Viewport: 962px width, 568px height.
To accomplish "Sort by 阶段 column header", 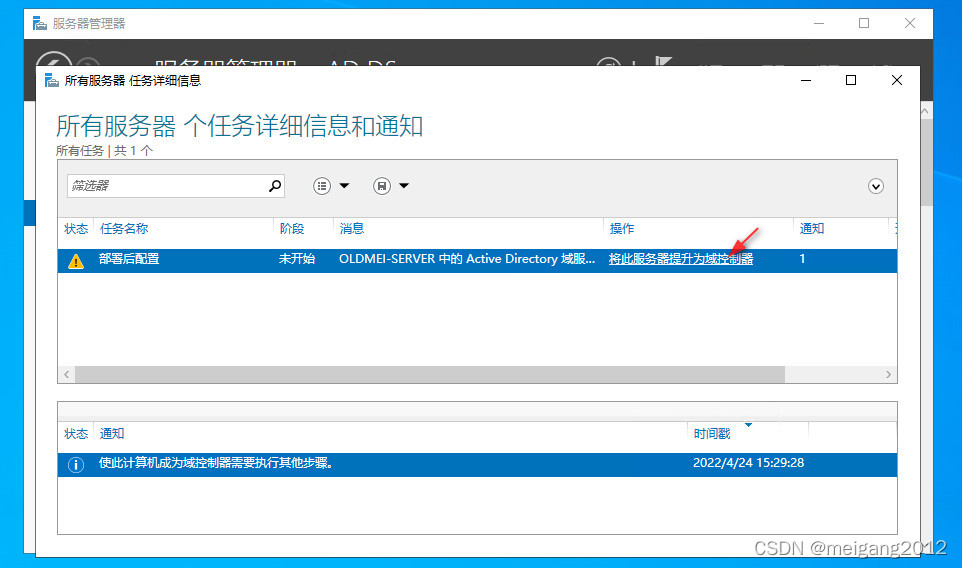I will coord(292,229).
